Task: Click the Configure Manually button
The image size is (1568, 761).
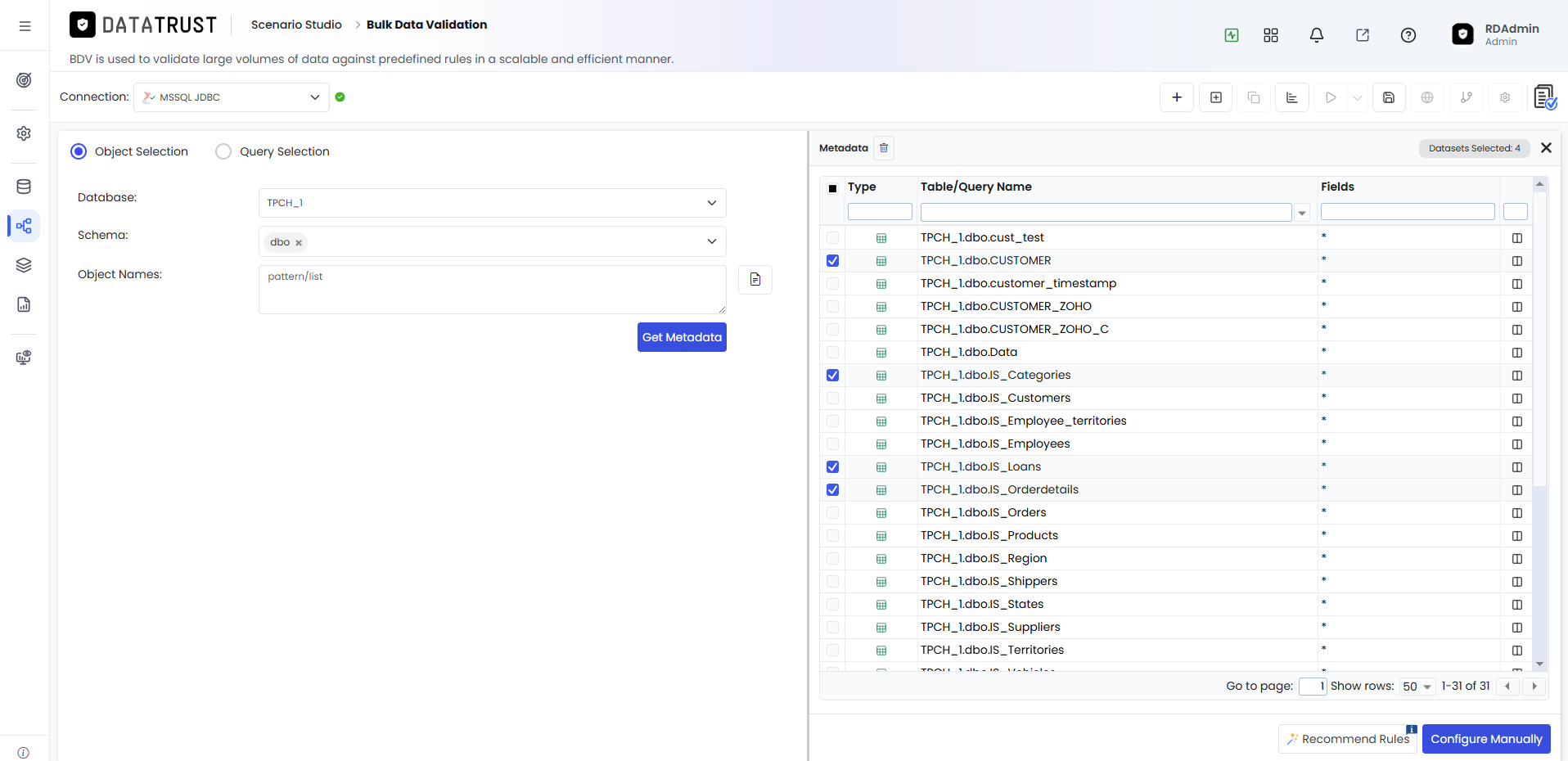Action: tap(1486, 739)
